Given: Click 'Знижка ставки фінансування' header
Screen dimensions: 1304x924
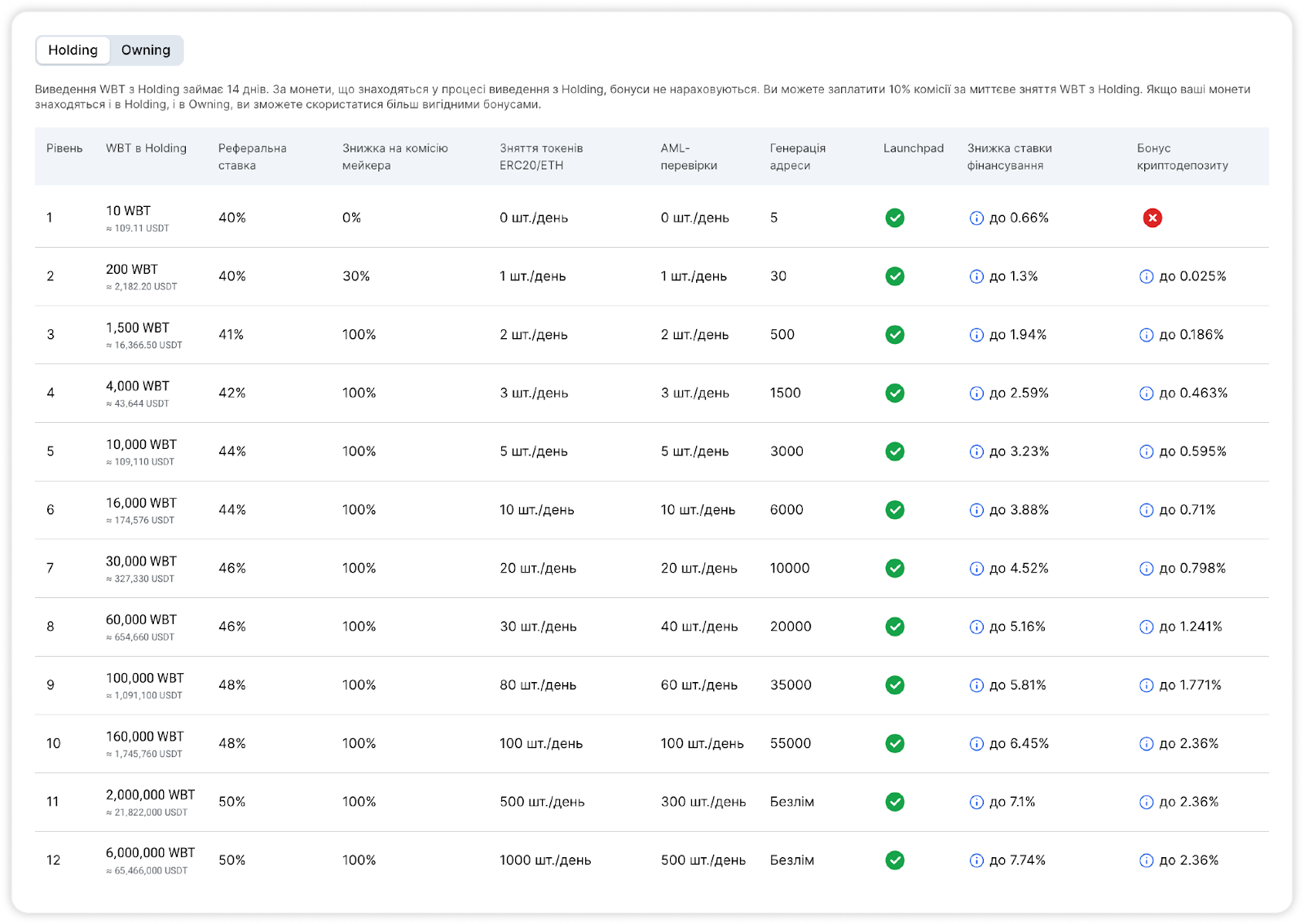Looking at the screenshot, I should pos(1010,156).
